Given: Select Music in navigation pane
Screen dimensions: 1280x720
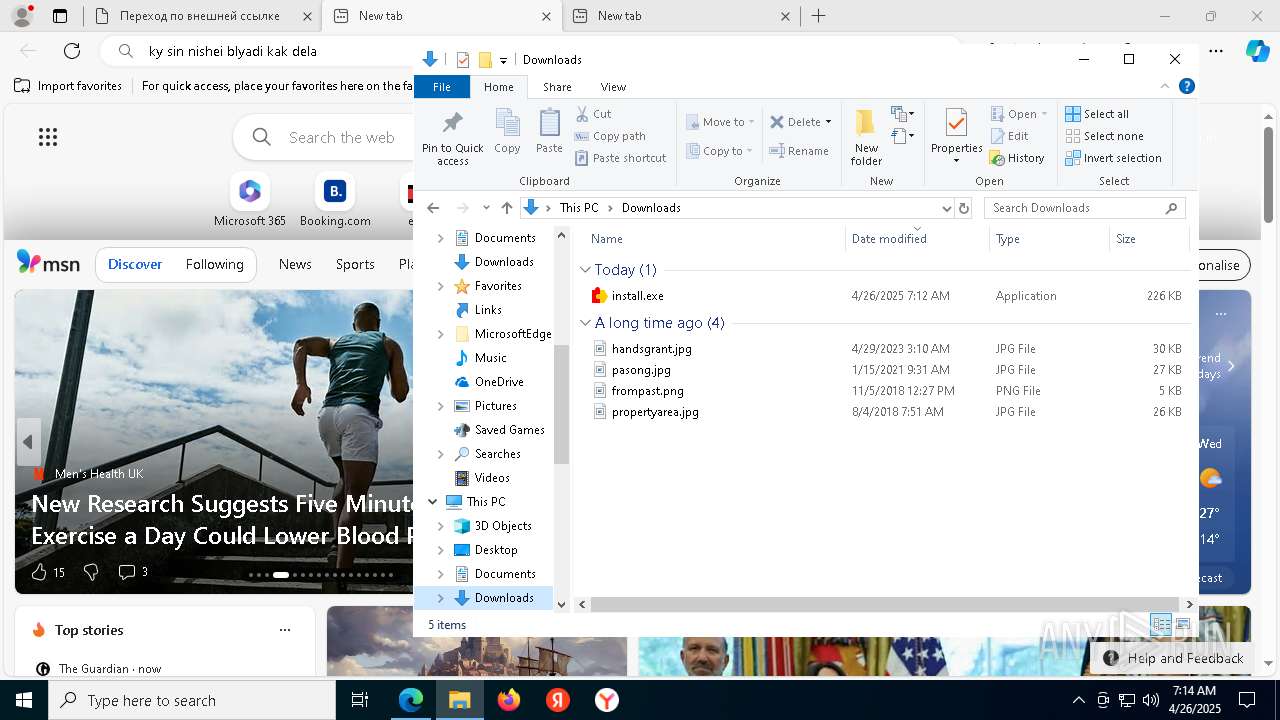Looking at the screenshot, I should pyautogui.click(x=490, y=358).
